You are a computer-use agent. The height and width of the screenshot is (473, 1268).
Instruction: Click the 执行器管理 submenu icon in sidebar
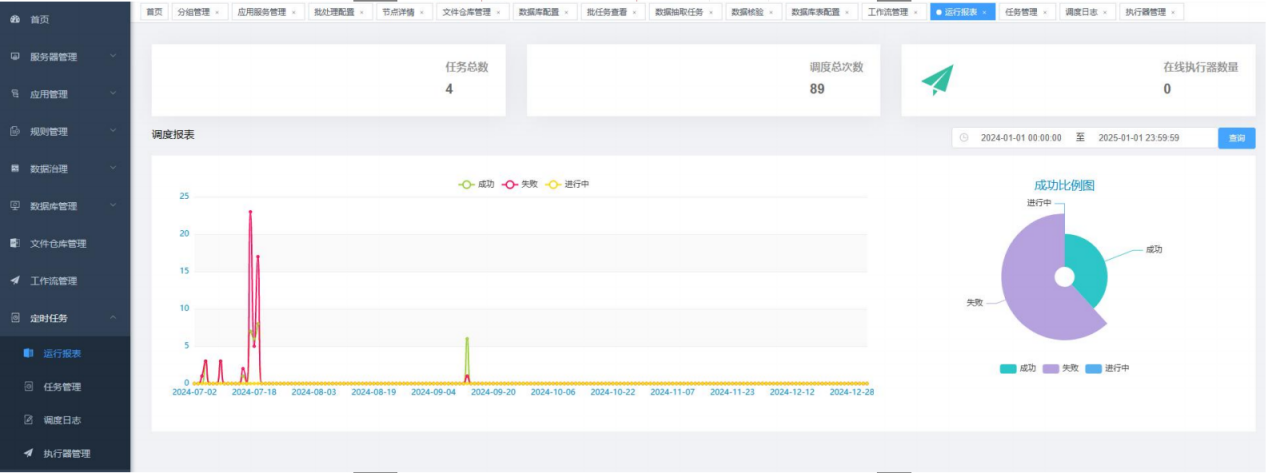point(28,453)
